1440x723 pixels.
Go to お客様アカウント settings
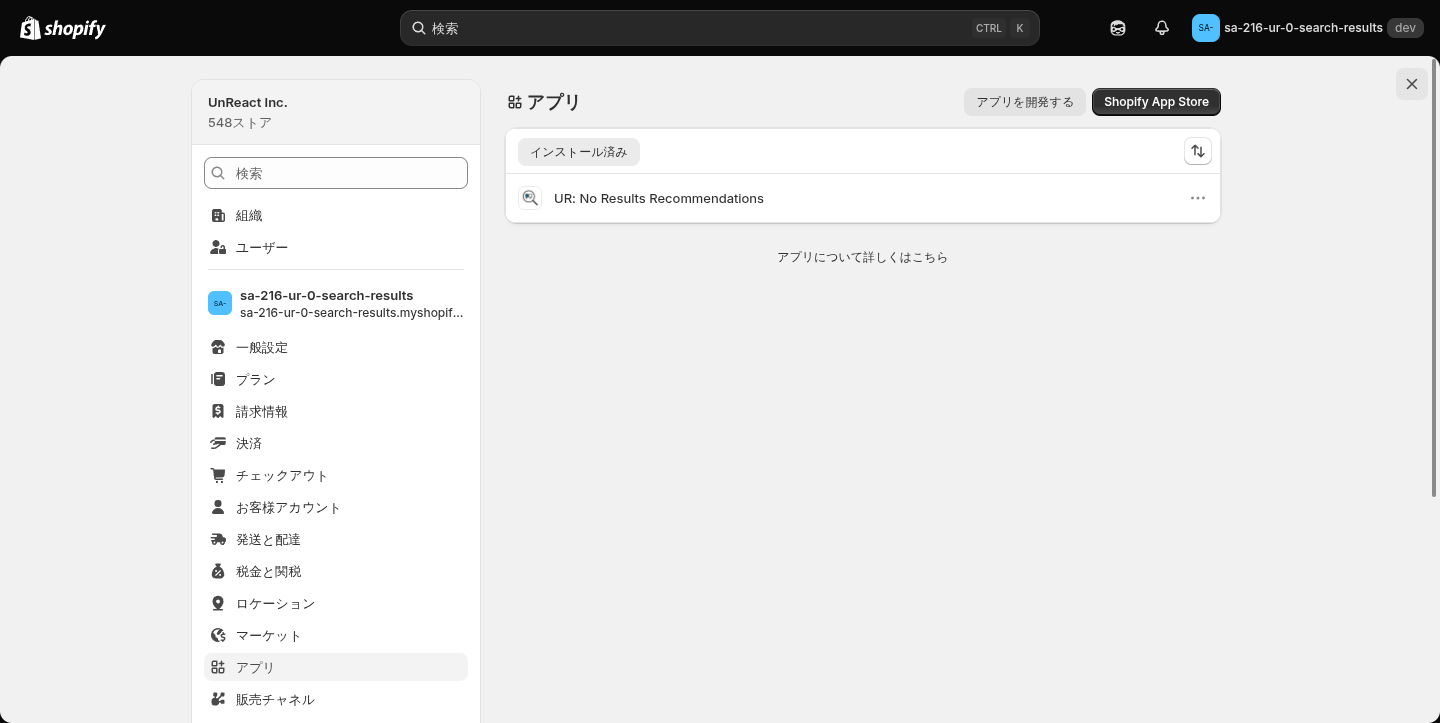tap(336, 507)
